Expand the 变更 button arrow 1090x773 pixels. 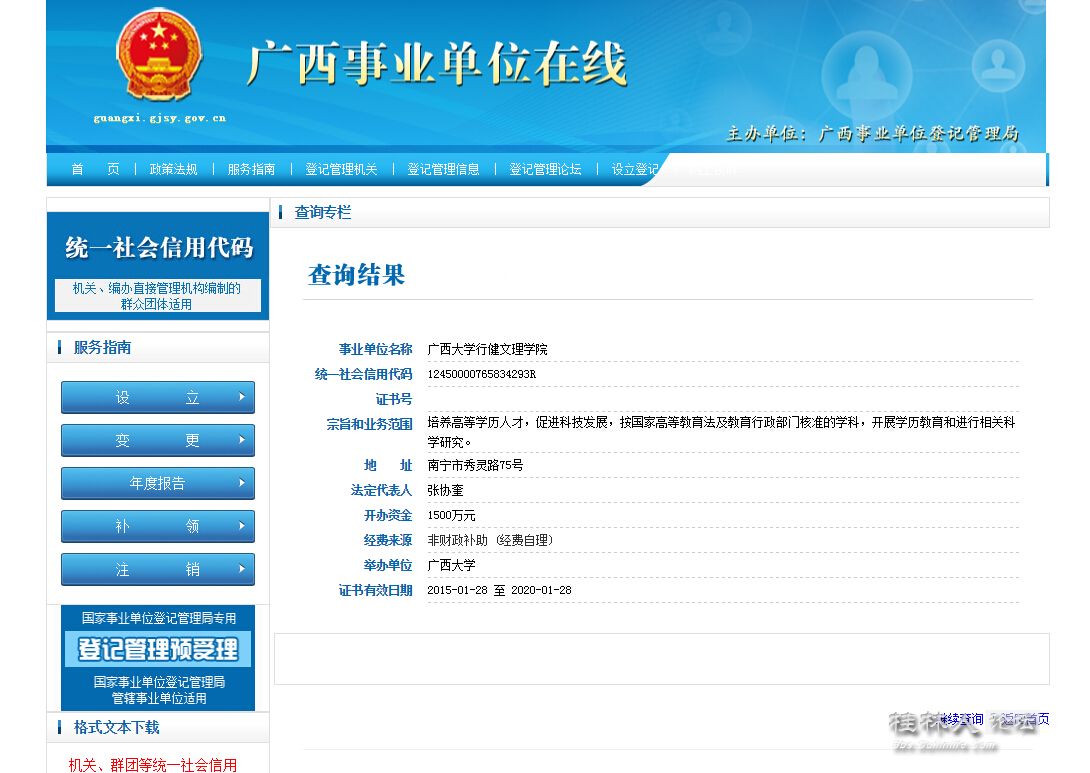240,440
